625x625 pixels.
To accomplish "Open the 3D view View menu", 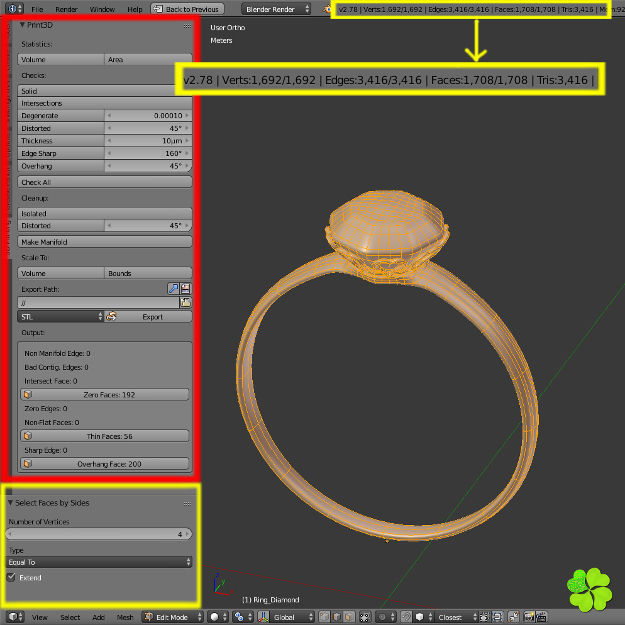I will pyautogui.click(x=39, y=617).
